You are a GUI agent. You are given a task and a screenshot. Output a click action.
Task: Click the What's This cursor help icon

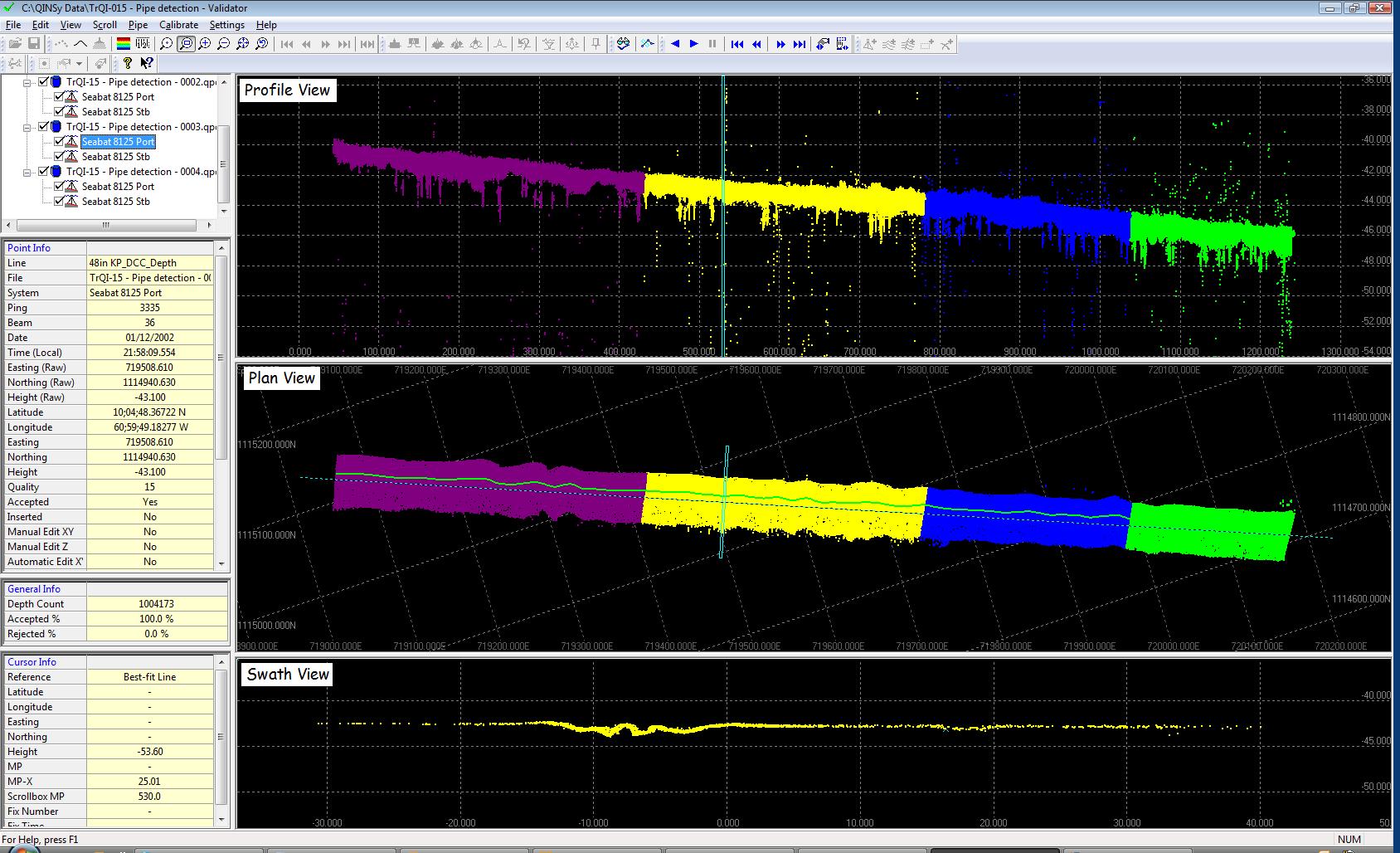tap(147, 63)
